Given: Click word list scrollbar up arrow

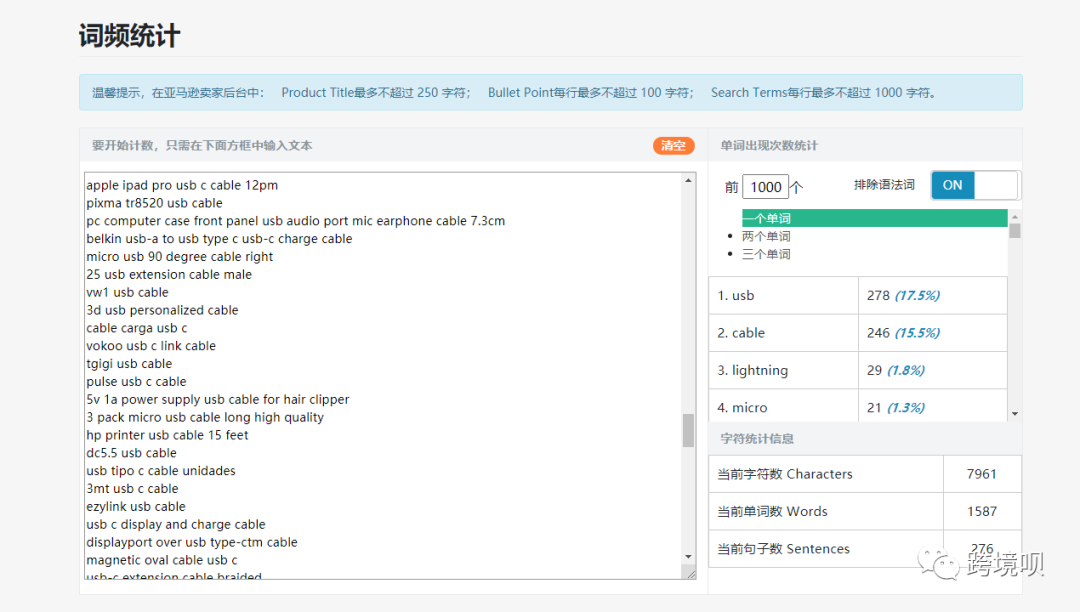Looking at the screenshot, I should [1015, 216].
